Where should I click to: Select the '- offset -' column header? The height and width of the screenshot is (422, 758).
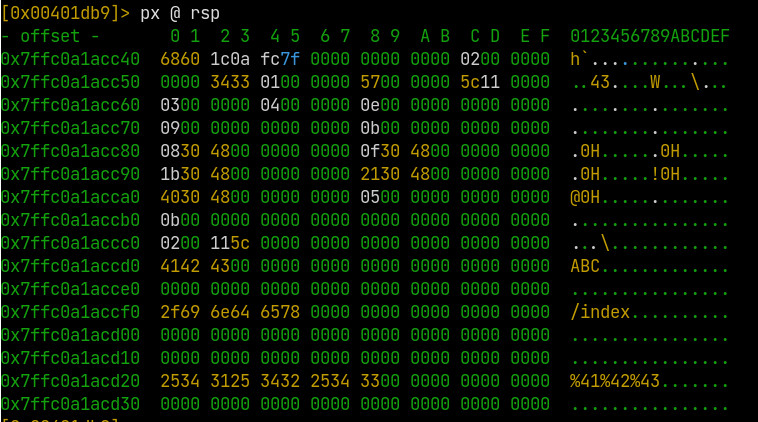50,36
